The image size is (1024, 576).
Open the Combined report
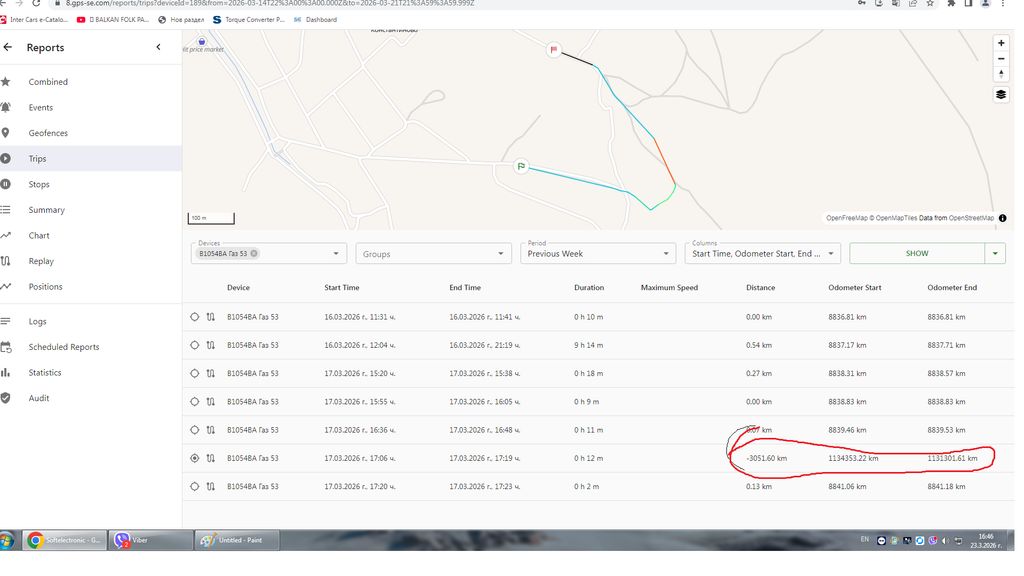pos(48,82)
